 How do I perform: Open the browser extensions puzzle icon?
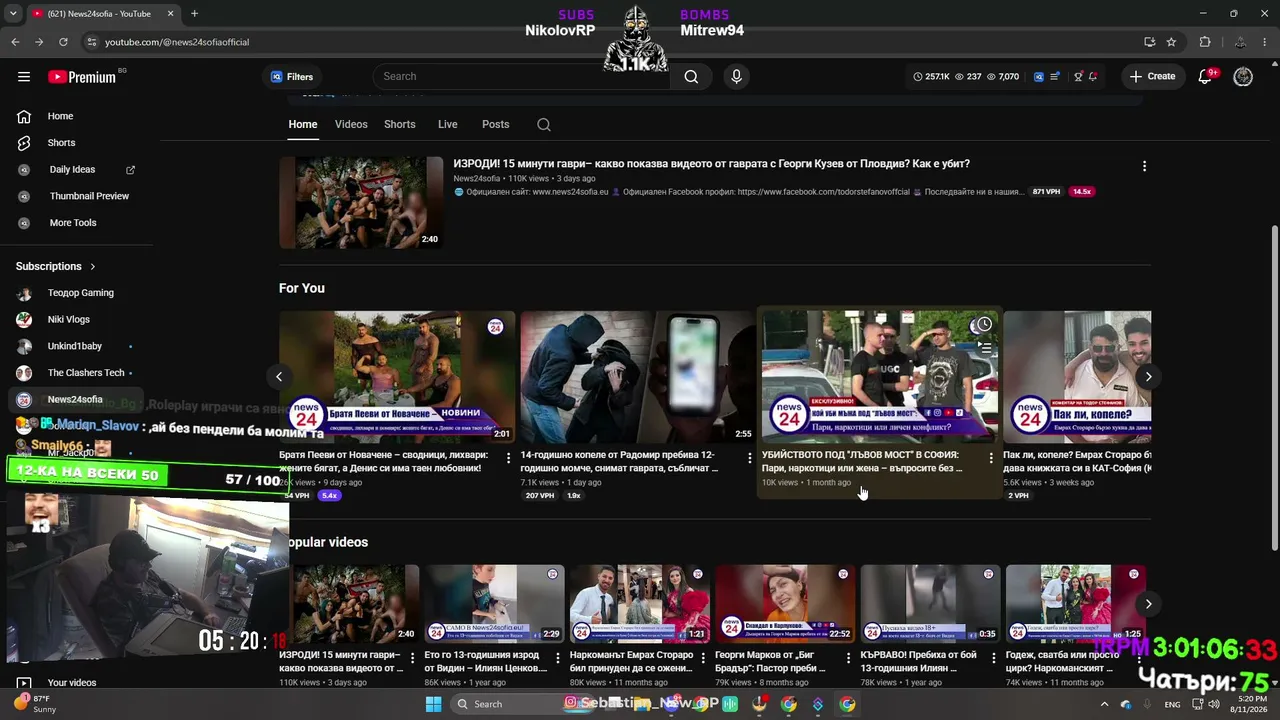coord(1205,42)
